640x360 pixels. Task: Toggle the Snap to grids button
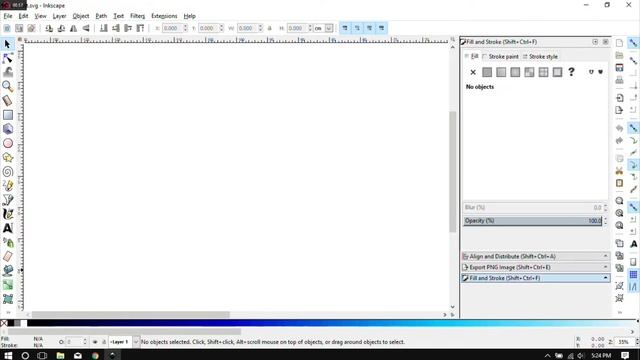pos(633,274)
